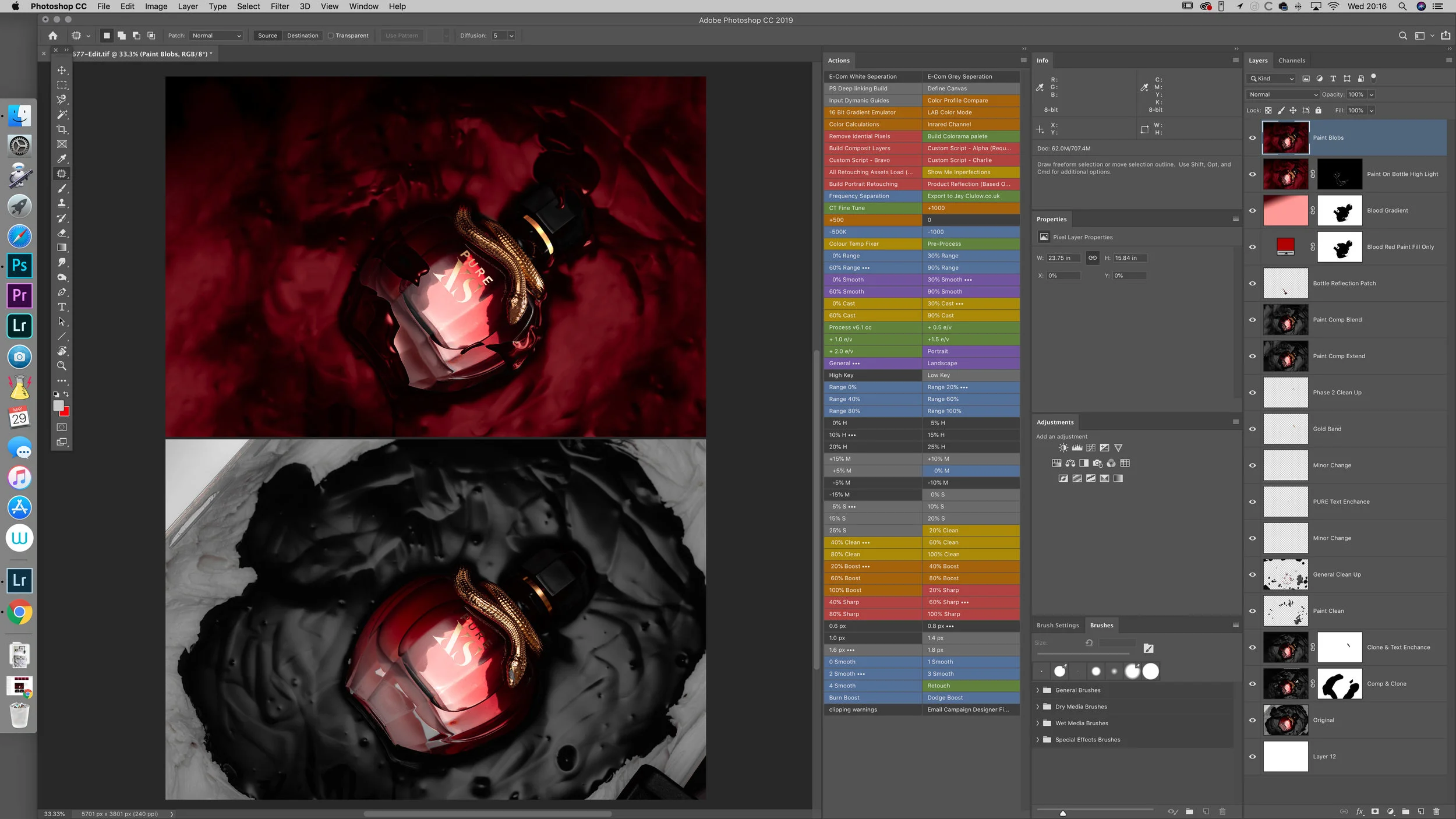Screen dimensions: 1456x819
Task: Select the Eraser tool
Action: [x=62, y=233]
